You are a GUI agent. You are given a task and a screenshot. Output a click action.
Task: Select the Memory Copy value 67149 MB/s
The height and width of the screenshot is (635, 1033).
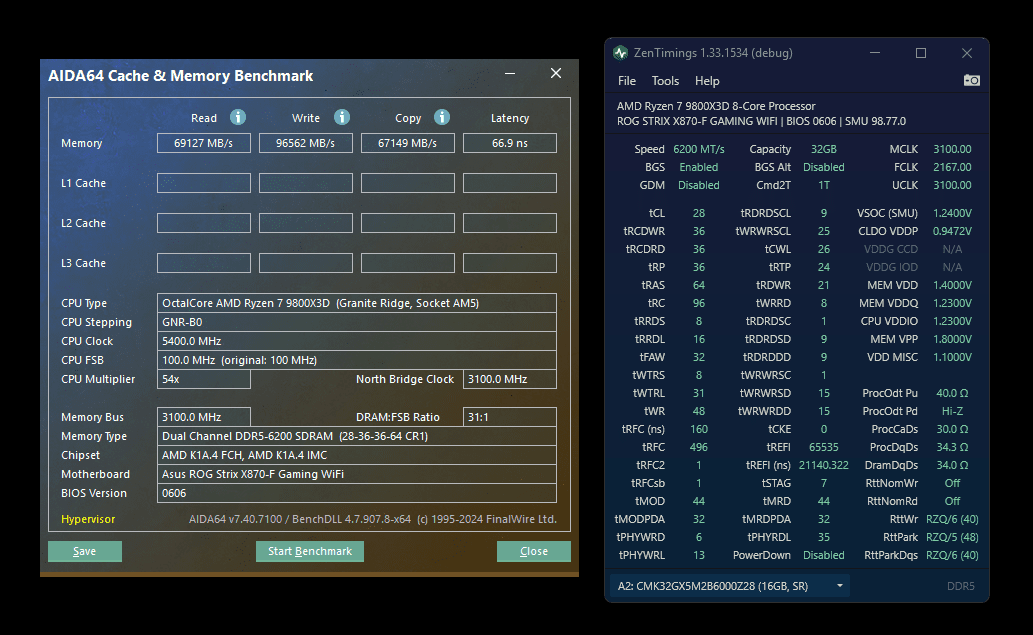(x=408, y=143)
